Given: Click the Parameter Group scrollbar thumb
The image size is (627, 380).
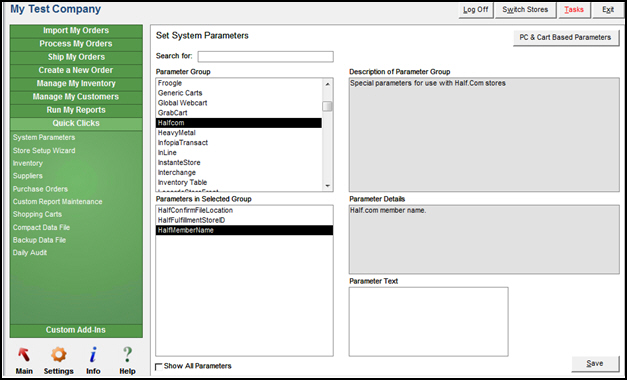Looking at the screenshot, I should pos(327,106).
